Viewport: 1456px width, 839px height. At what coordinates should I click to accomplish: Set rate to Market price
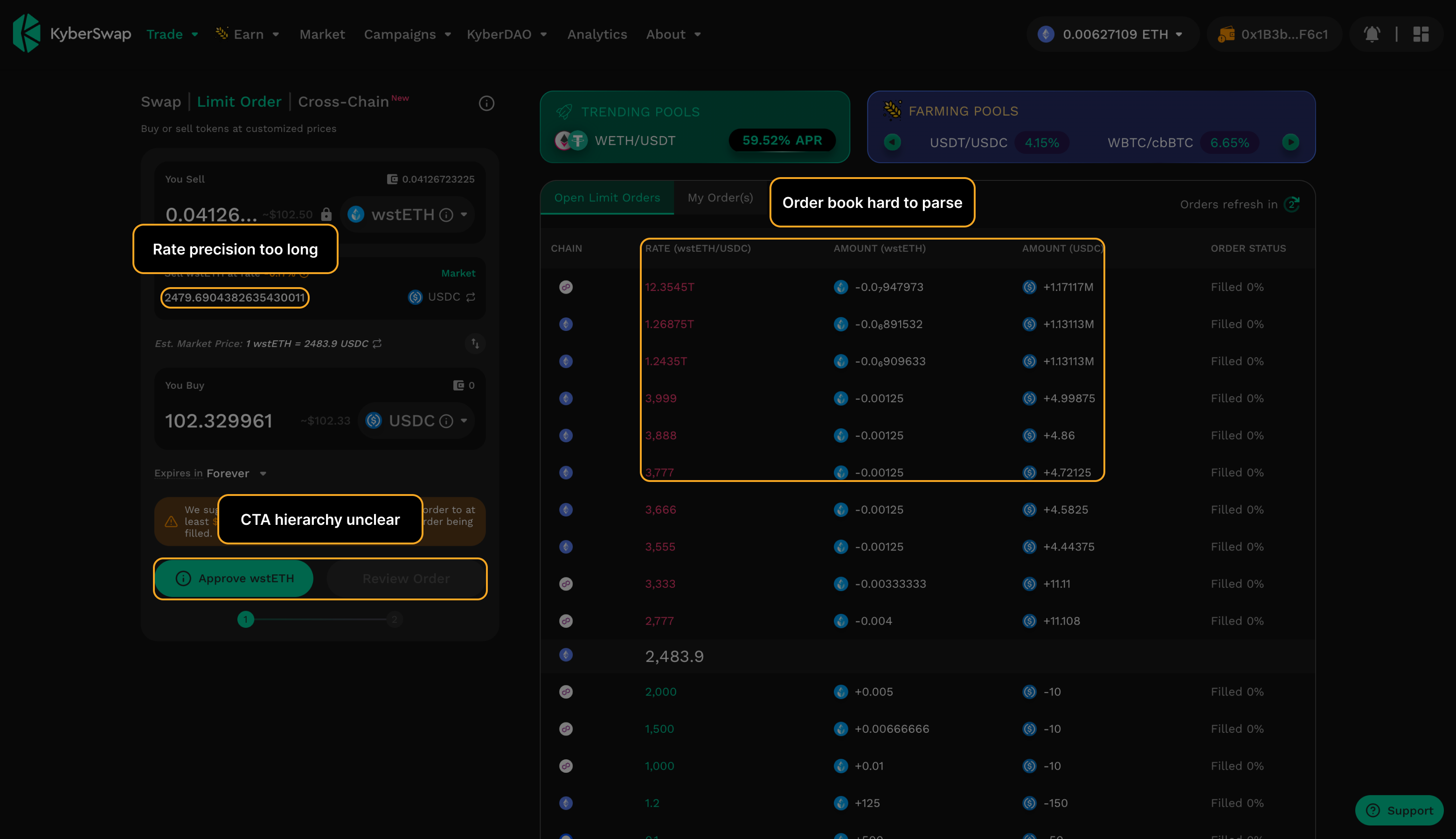[x=458, y=273]
